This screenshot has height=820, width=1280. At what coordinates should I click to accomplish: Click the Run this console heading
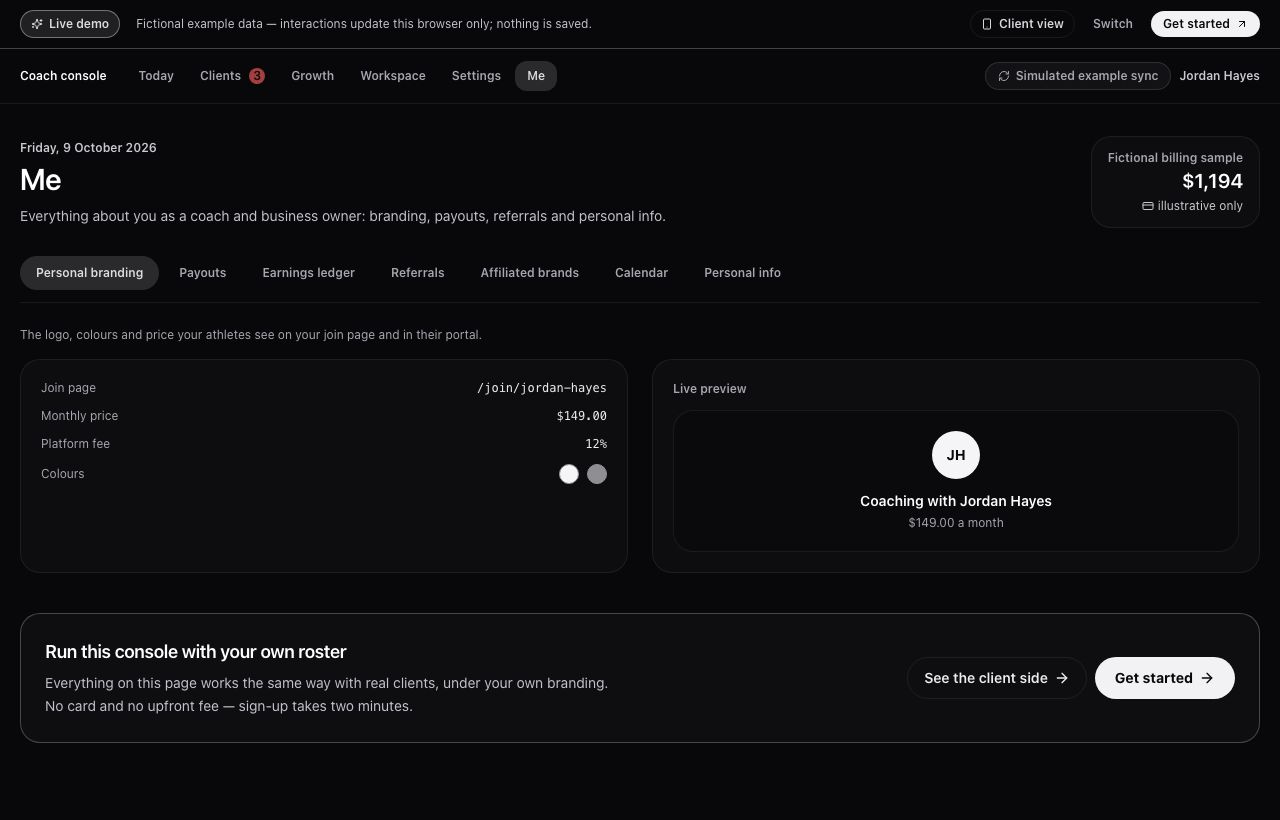[x=196, y=652]
